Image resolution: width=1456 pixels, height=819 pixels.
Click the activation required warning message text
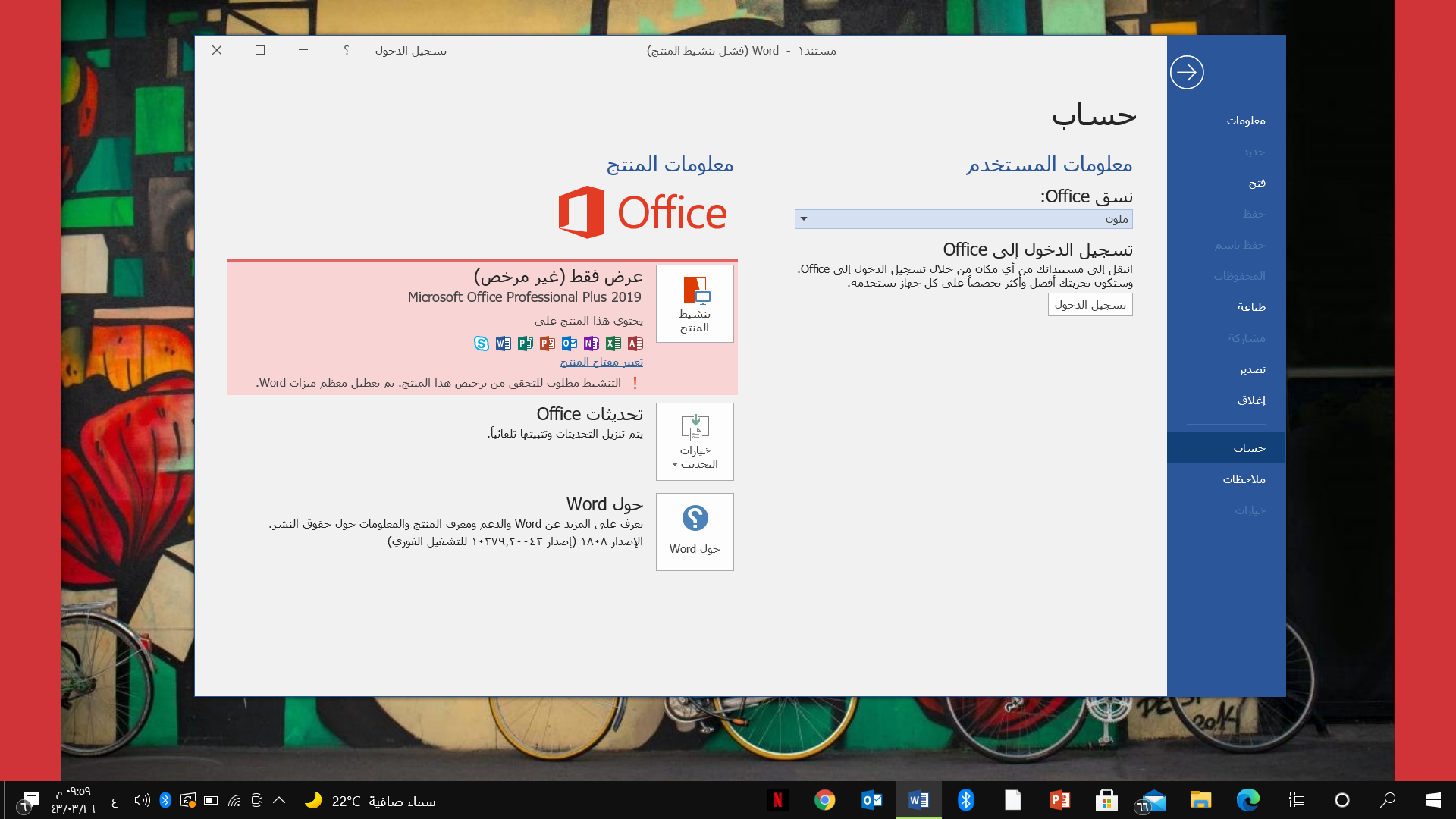coord(438,383)
